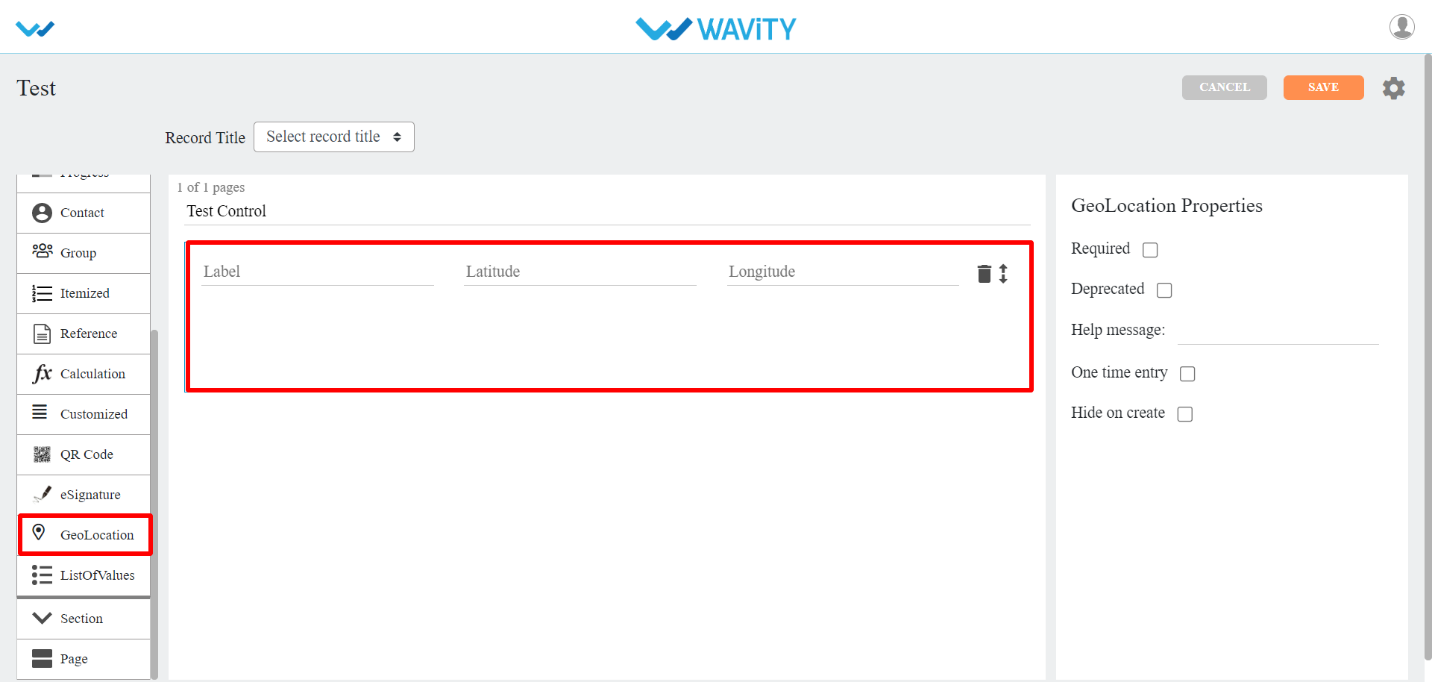
Task: Click the Test Control section title field
Action: 607,211
